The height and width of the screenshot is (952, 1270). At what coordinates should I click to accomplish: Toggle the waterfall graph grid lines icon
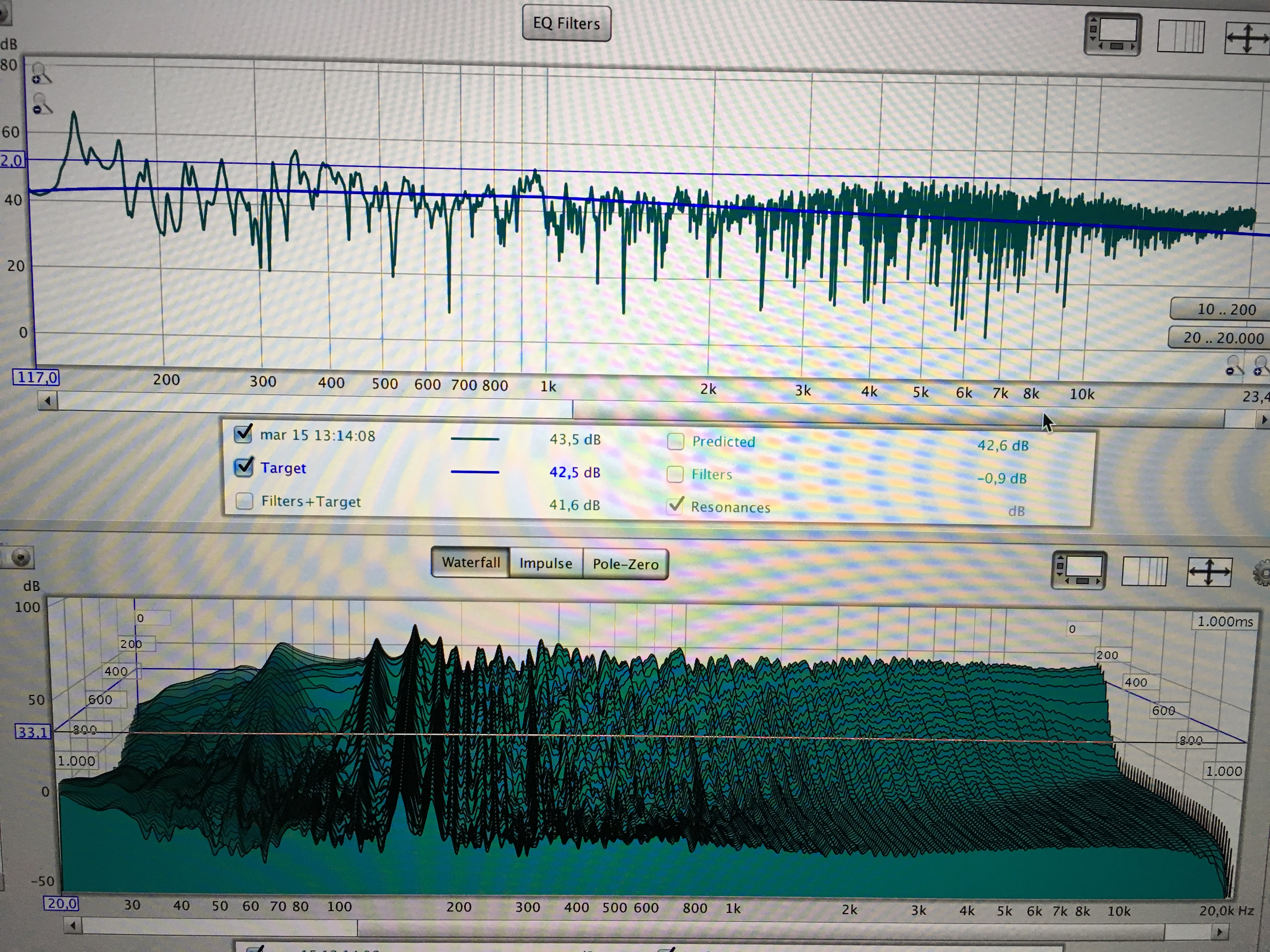click(x=1144, y=571)
